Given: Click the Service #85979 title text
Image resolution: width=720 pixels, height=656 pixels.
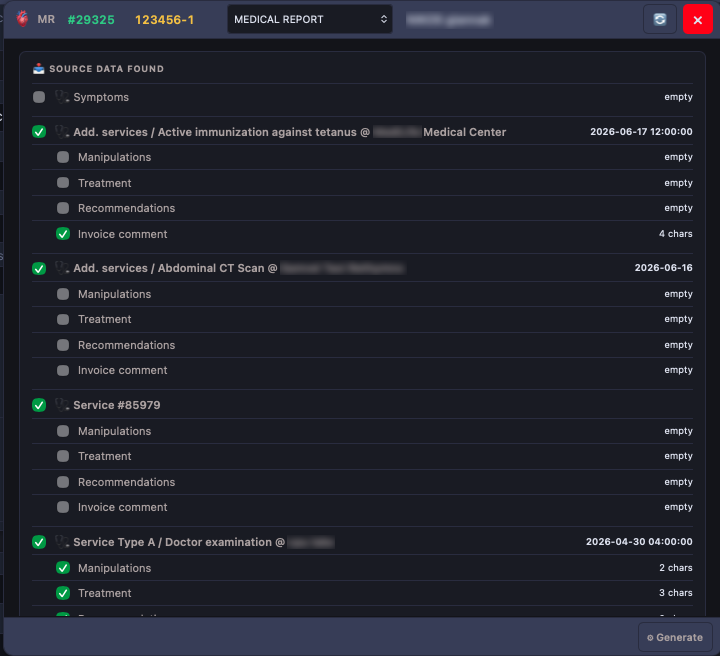Looking at the screenshot, I should tap(117, 405).
